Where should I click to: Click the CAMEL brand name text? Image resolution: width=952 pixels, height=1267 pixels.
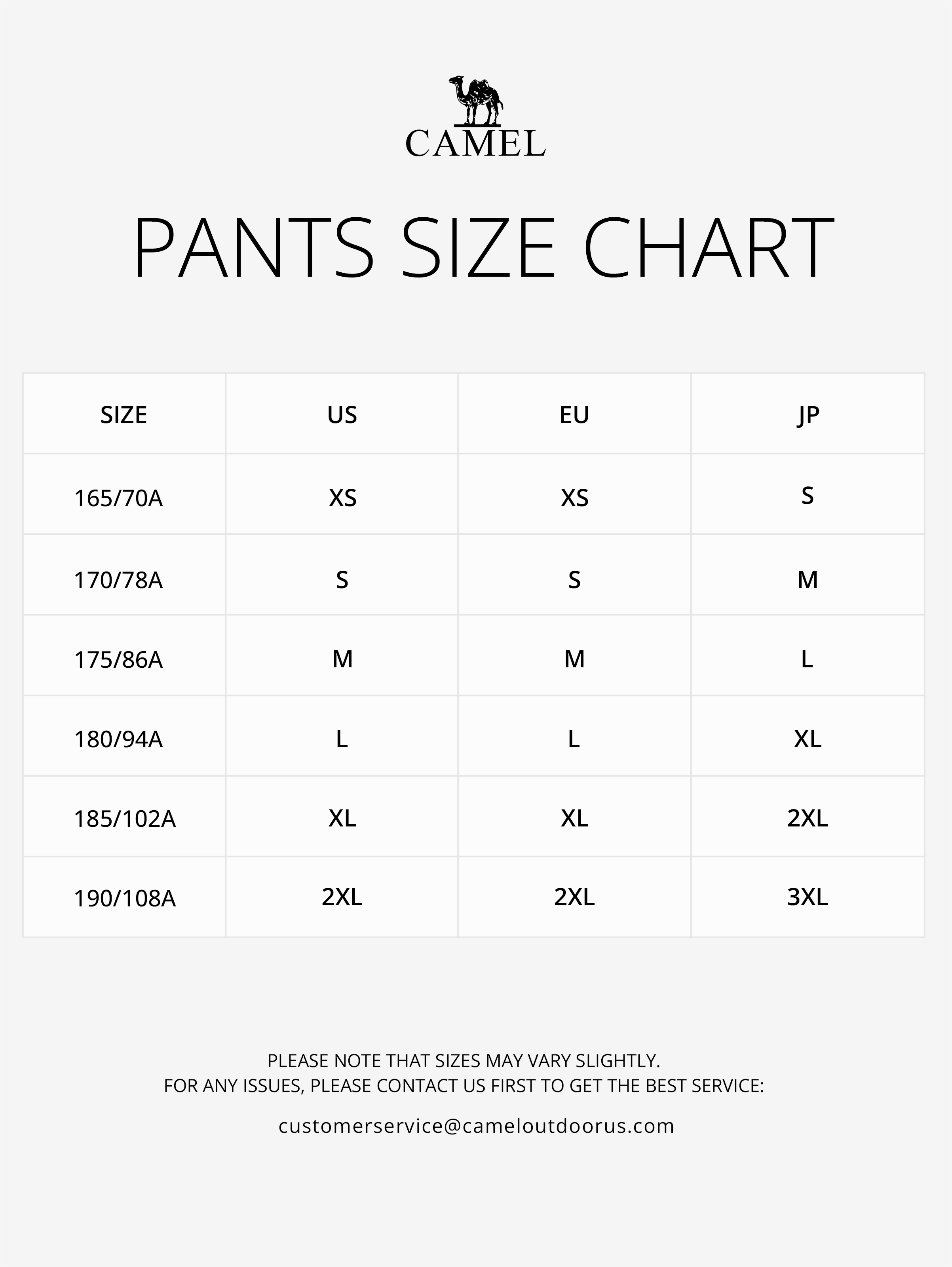(475, 144)
